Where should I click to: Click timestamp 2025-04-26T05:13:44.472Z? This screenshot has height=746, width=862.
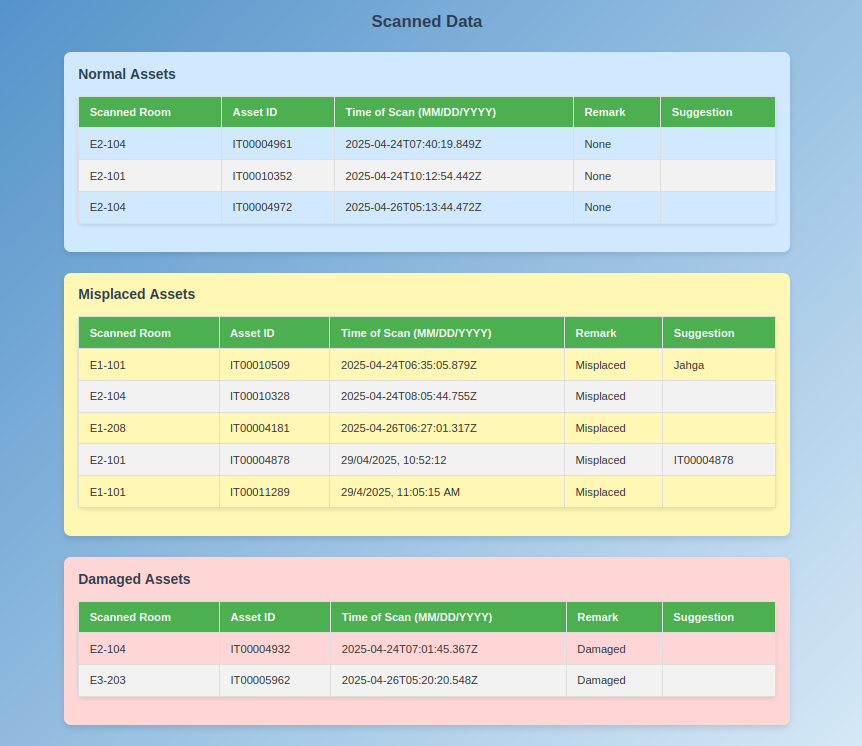point(413,207)
